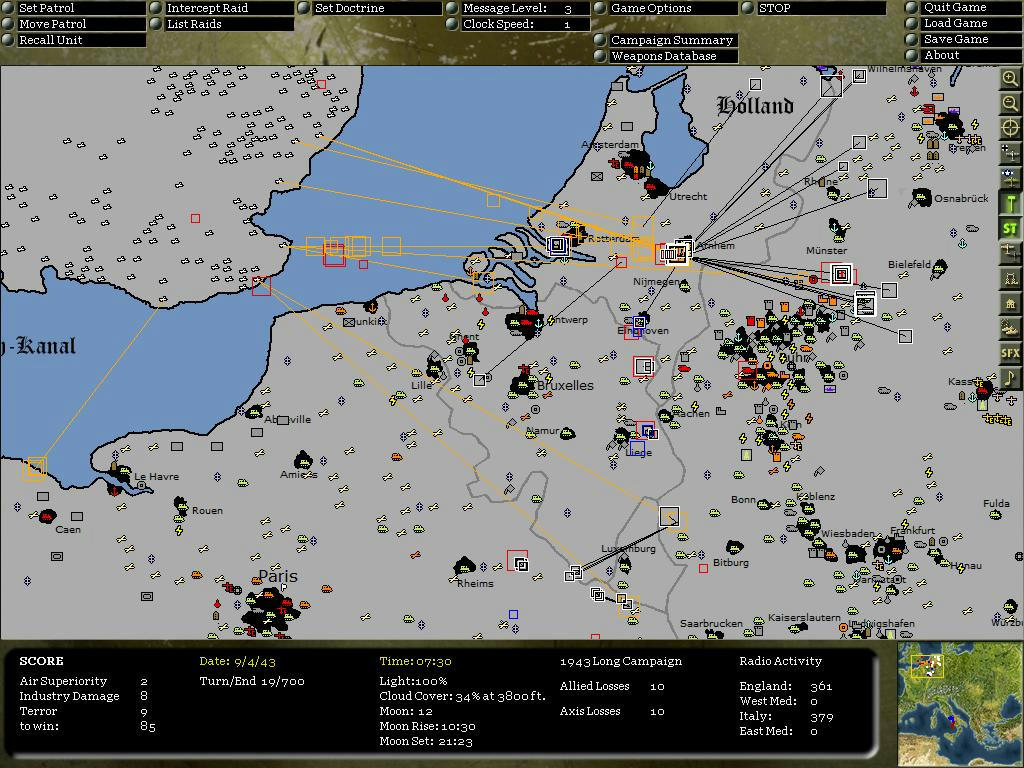Click the Allied Losses value
1024x768 pixels.
(x=658, y=686)
